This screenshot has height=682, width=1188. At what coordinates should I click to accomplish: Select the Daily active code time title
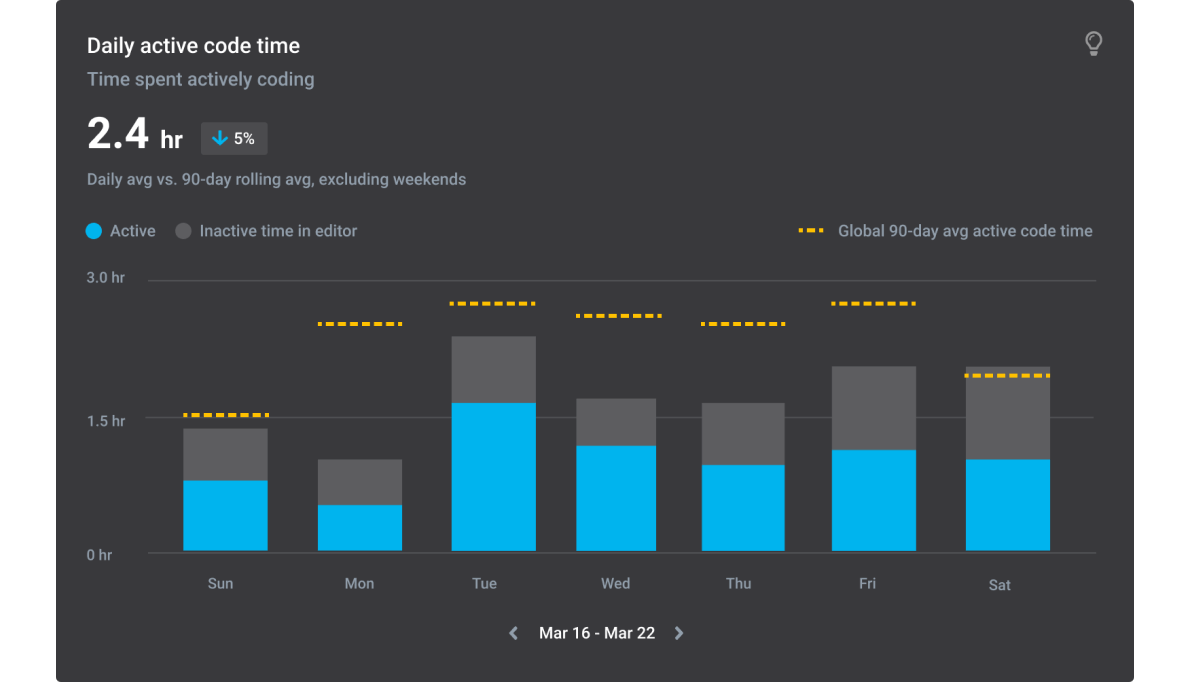[x=193, y=45]
